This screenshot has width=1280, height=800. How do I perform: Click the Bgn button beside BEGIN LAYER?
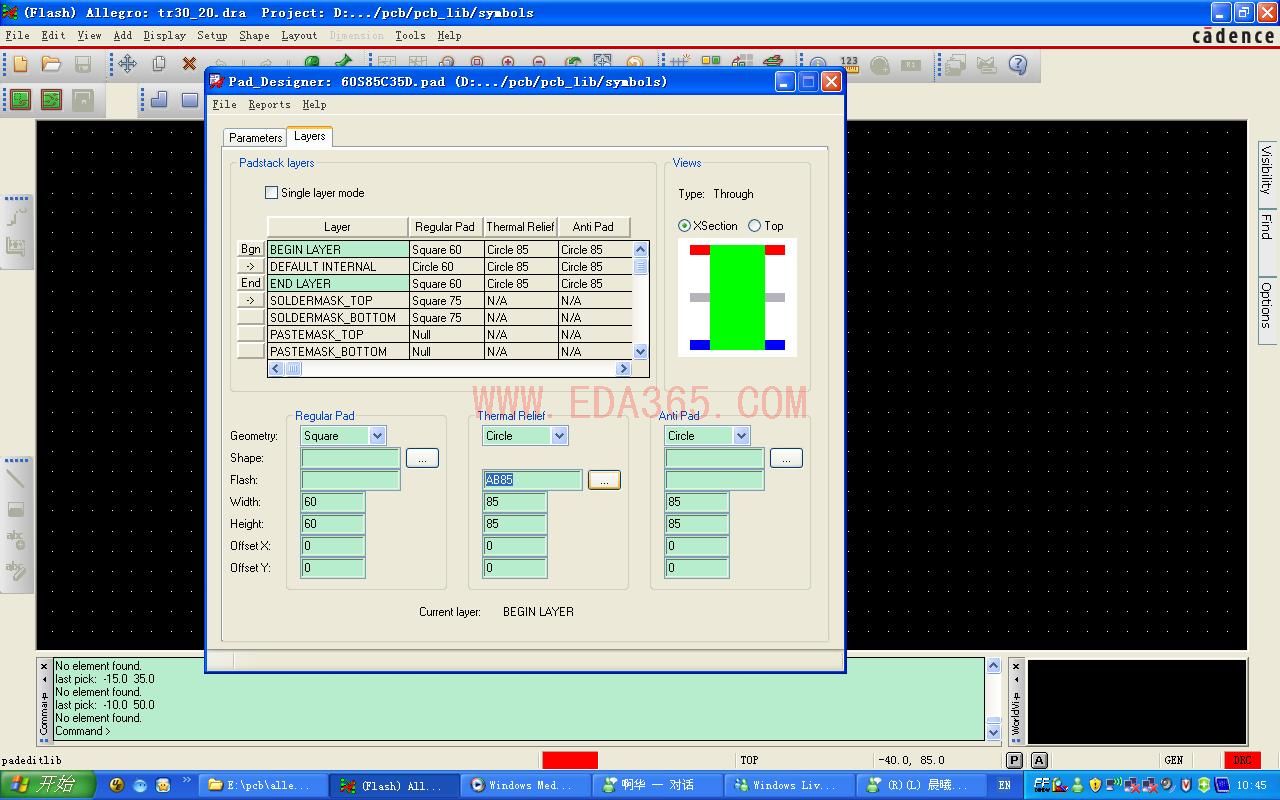pos(250,249)
